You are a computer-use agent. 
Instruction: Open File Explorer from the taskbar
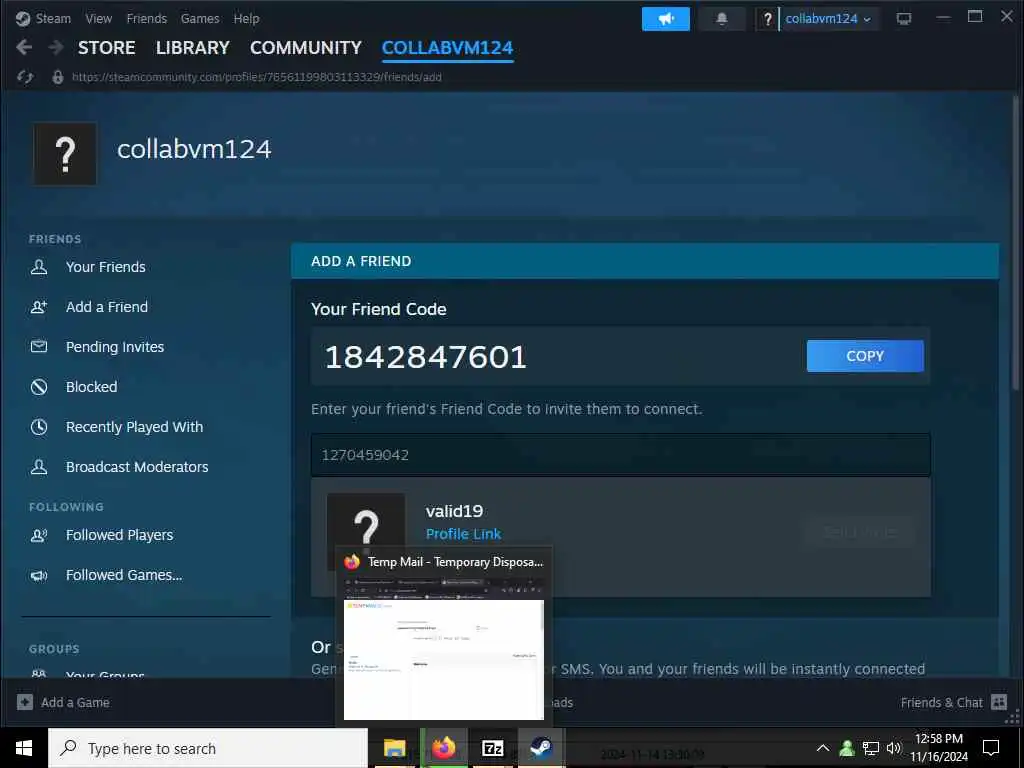tap(394, 748)
